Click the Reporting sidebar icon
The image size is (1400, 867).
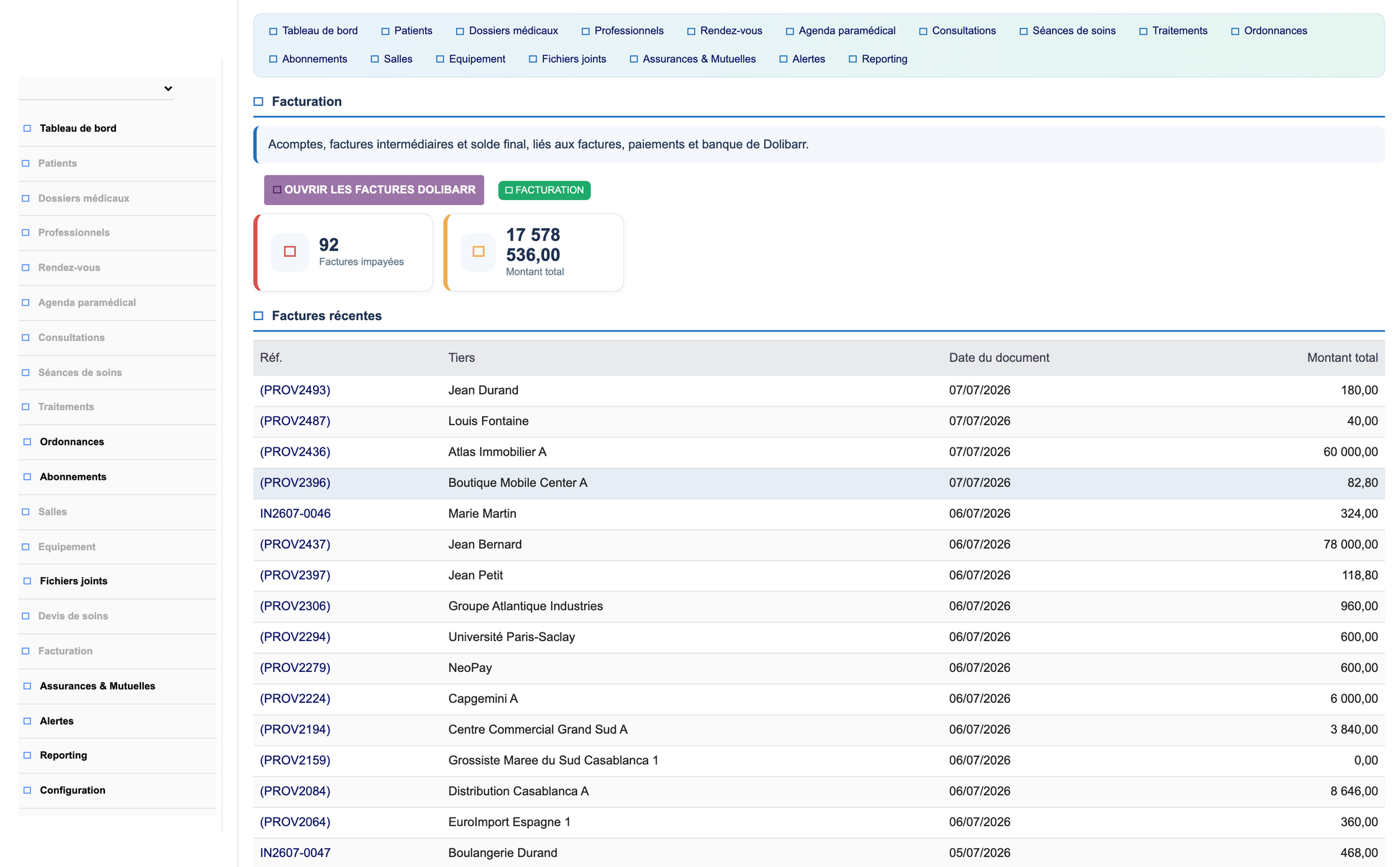point(27,755)
